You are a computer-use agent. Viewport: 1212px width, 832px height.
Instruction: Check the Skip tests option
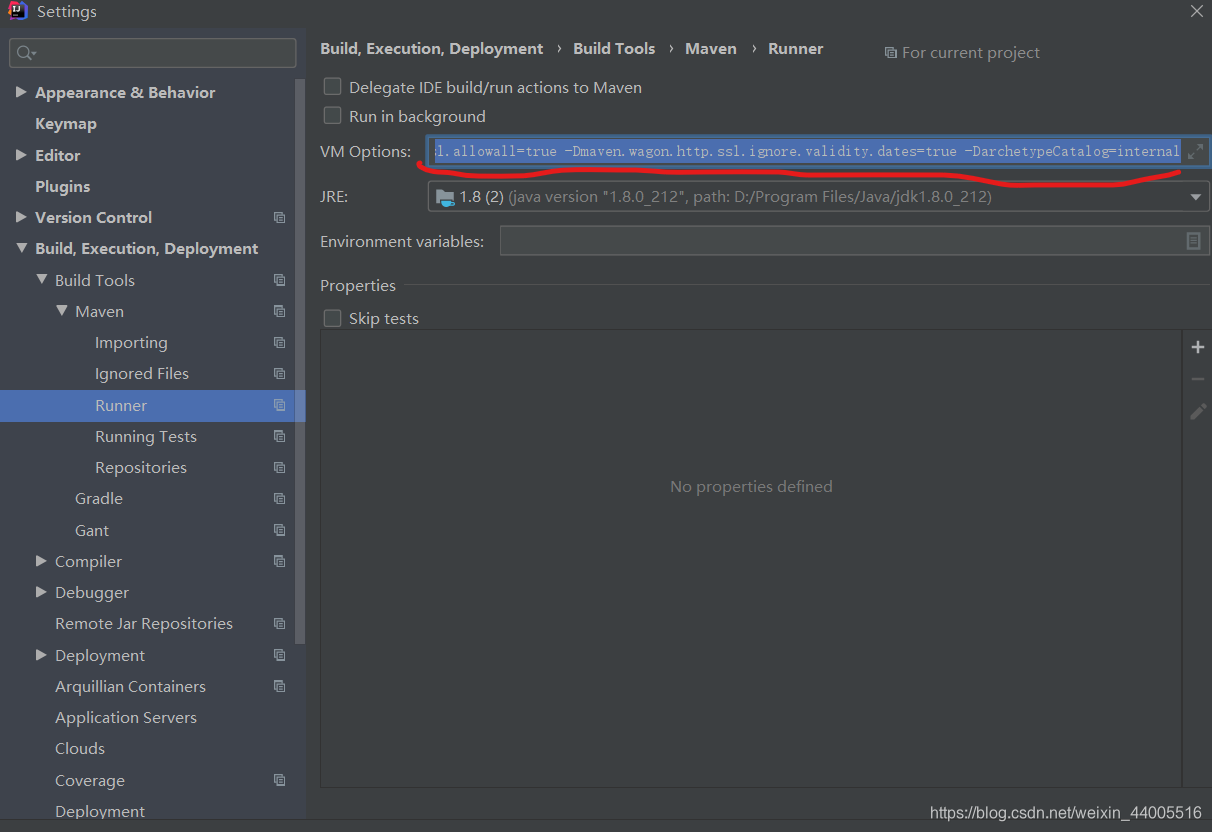[x=332, y=318]
